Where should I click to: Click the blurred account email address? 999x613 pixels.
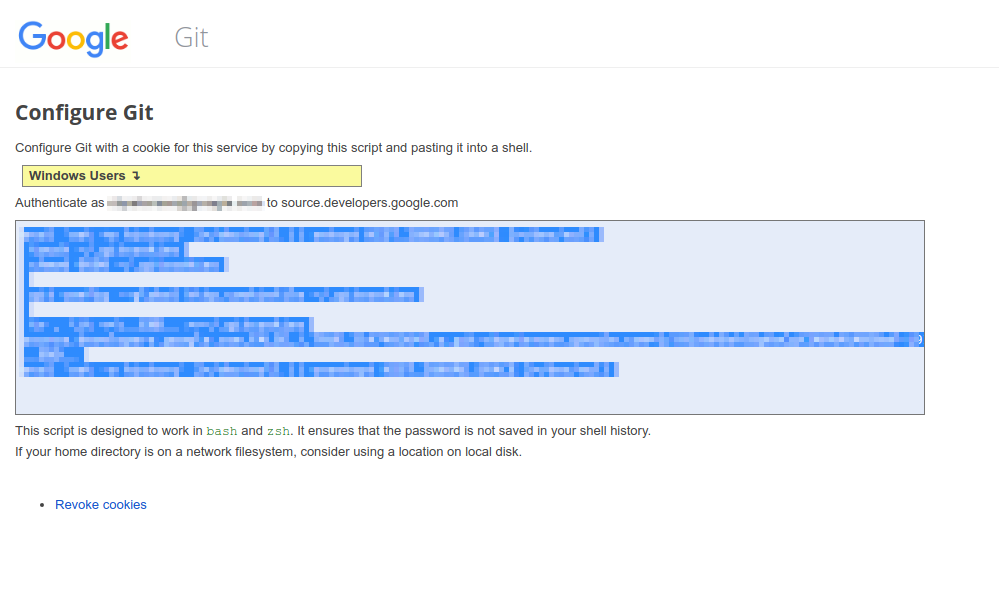[x=185, y=203]
